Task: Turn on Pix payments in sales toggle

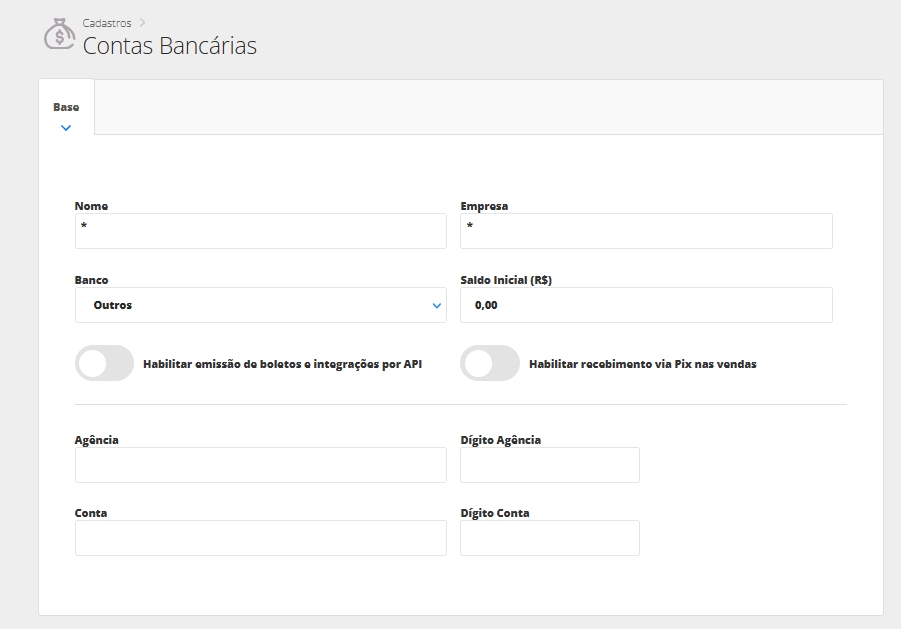Action: pos(490,364)
